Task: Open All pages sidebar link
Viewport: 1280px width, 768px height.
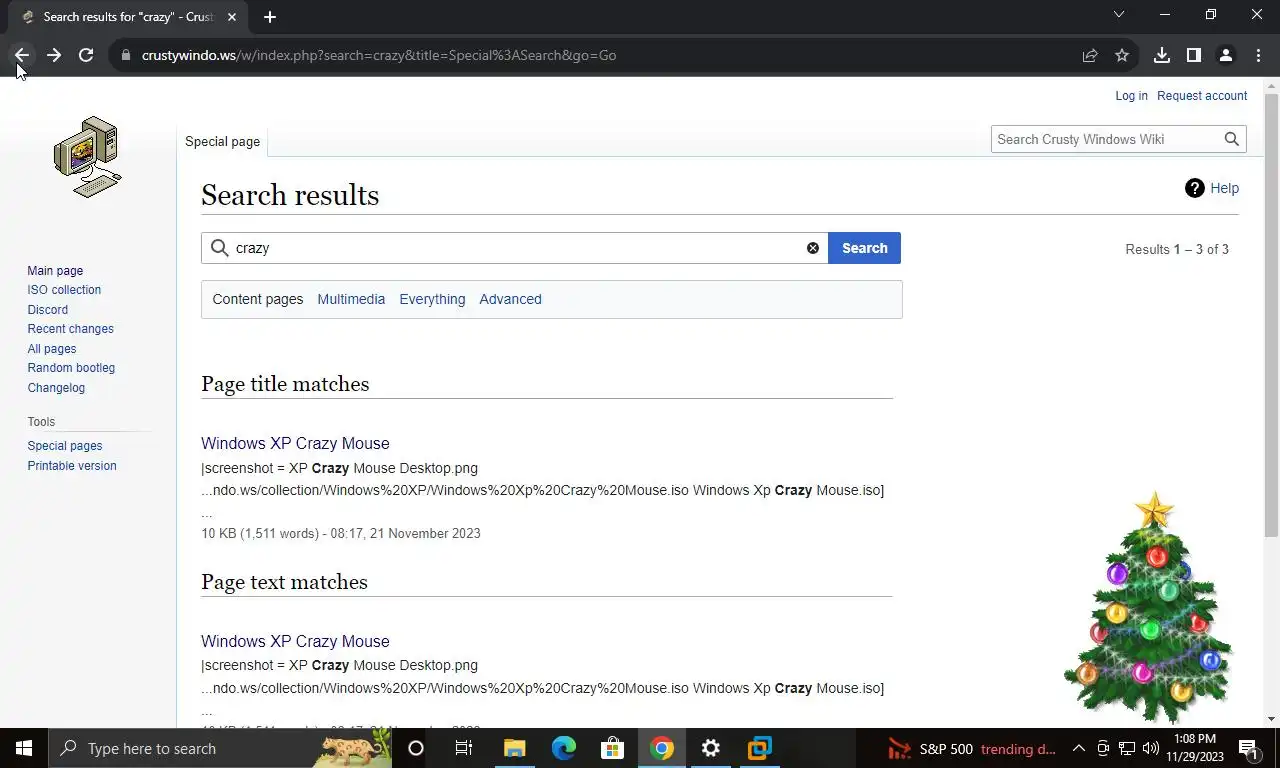Action: click(52, 349)
